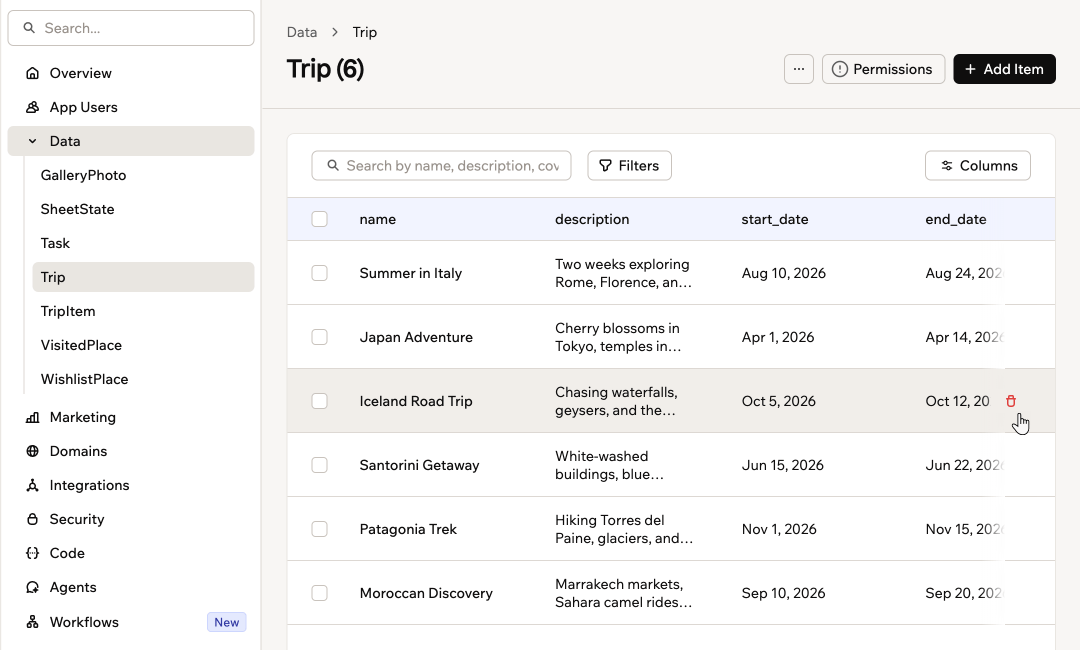
Task: Click the Code braces icon
Action: [x=32, y=553]
